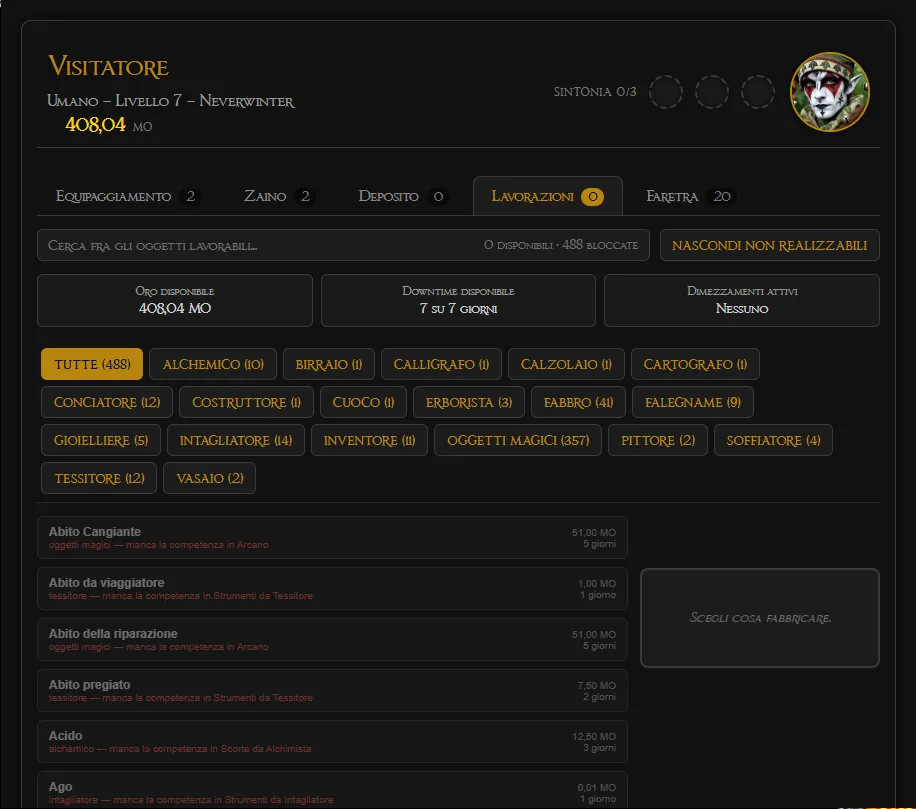This screenshot has height=809, width=916.
Task: Select the Cuoco filter
Action: (x=363, y=402)
